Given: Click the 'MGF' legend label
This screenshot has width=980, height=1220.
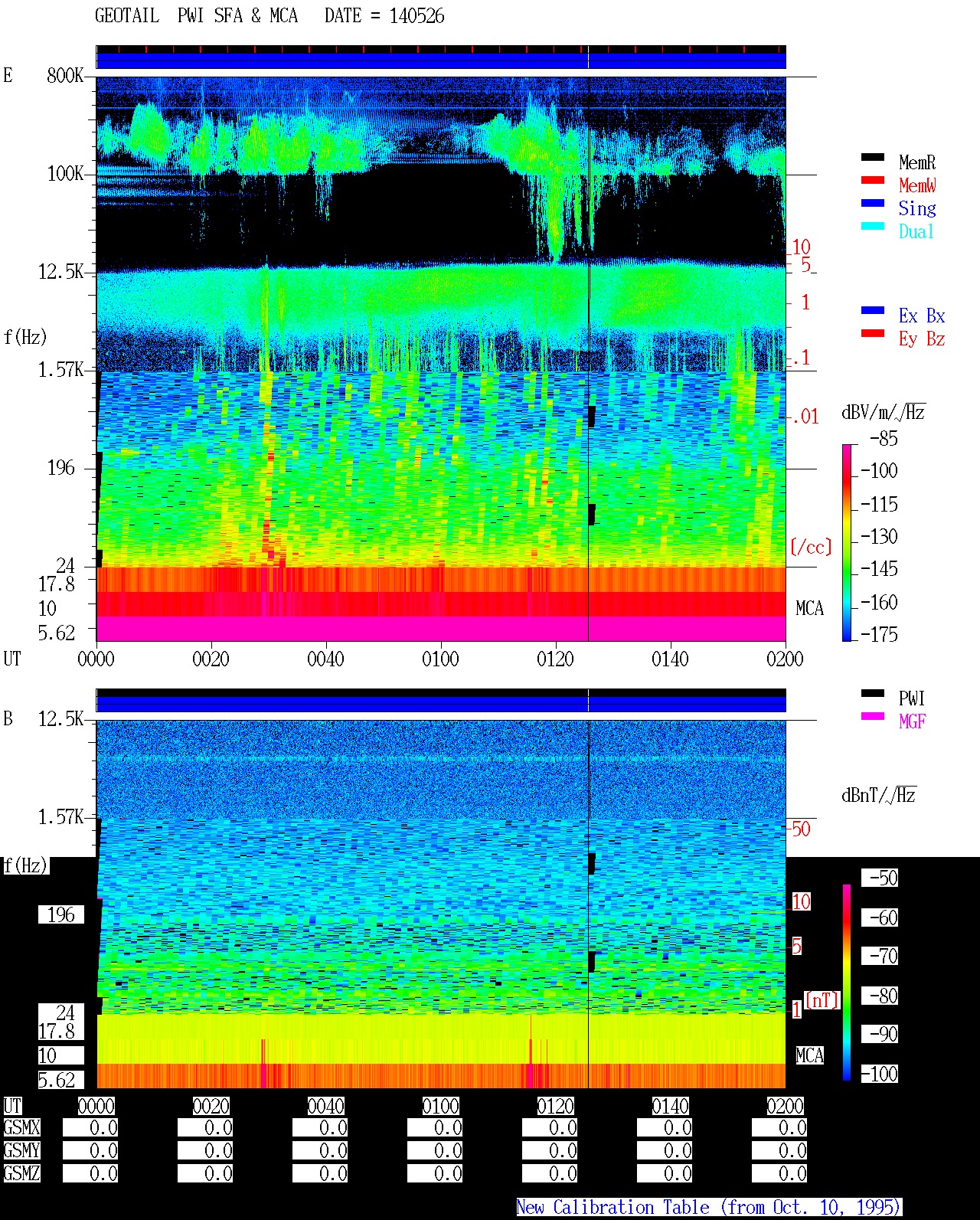Looking at the screenshot, I should pos(912,721).
